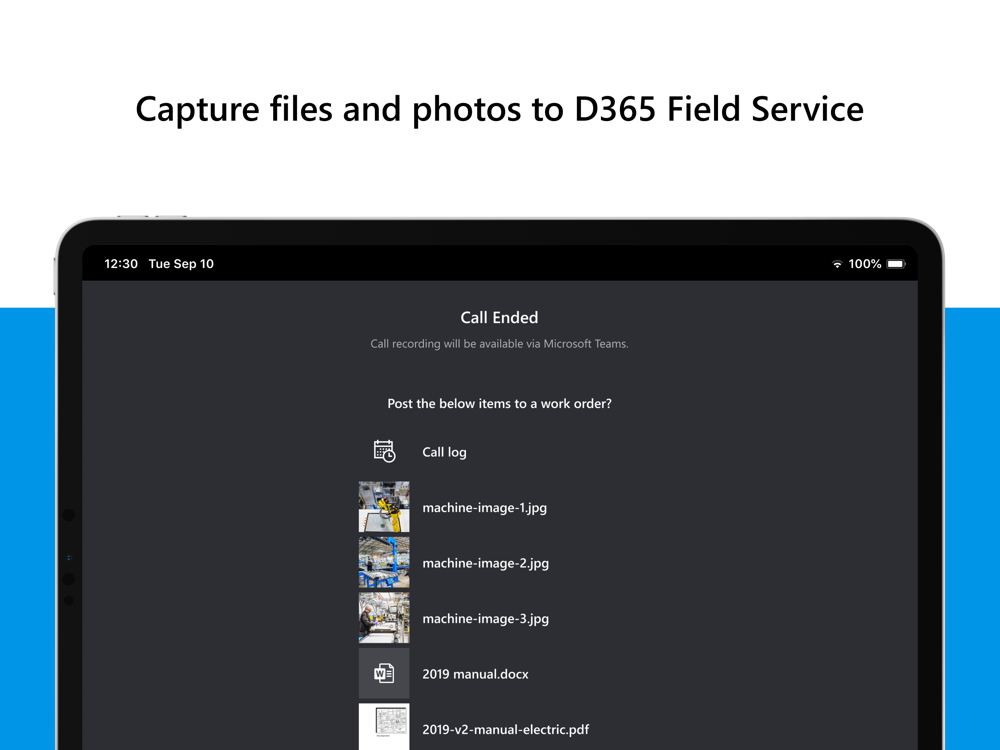Tap the Microsoft Teams recording notice text
Image resolution: width=1000 pixels, height=750 pixels.
pos(499,344)
